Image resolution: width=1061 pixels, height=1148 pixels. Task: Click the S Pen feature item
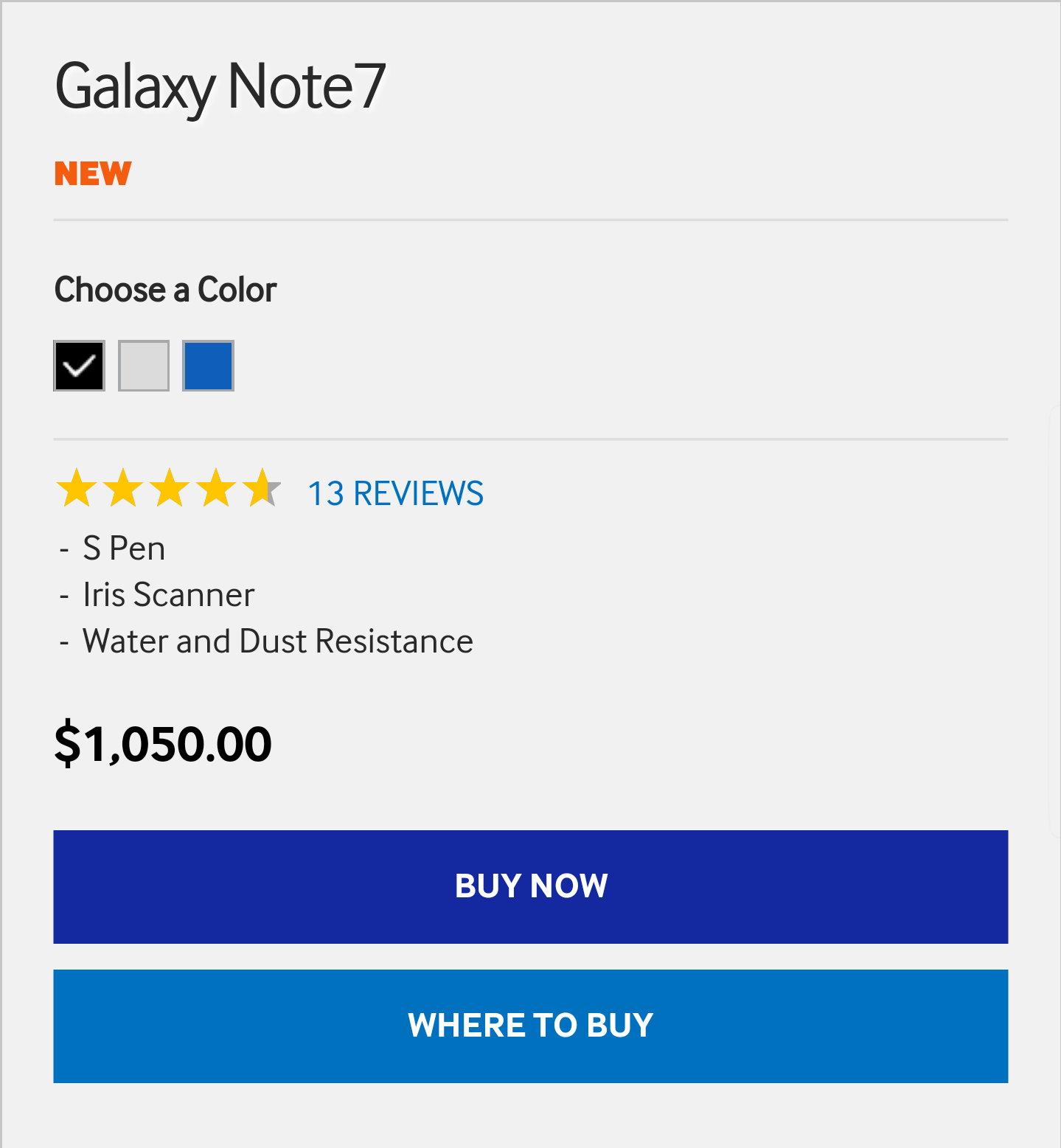coord(124,549)
